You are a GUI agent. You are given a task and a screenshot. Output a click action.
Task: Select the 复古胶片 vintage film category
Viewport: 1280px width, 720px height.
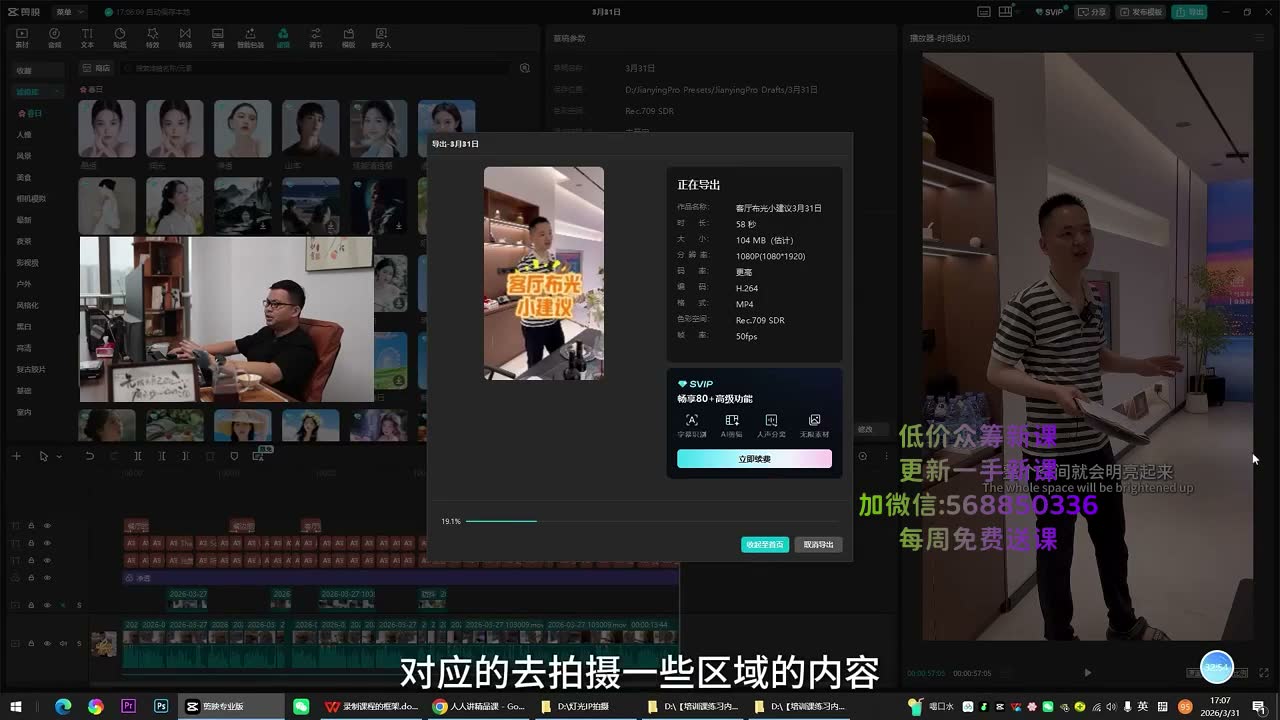(31, 369)
